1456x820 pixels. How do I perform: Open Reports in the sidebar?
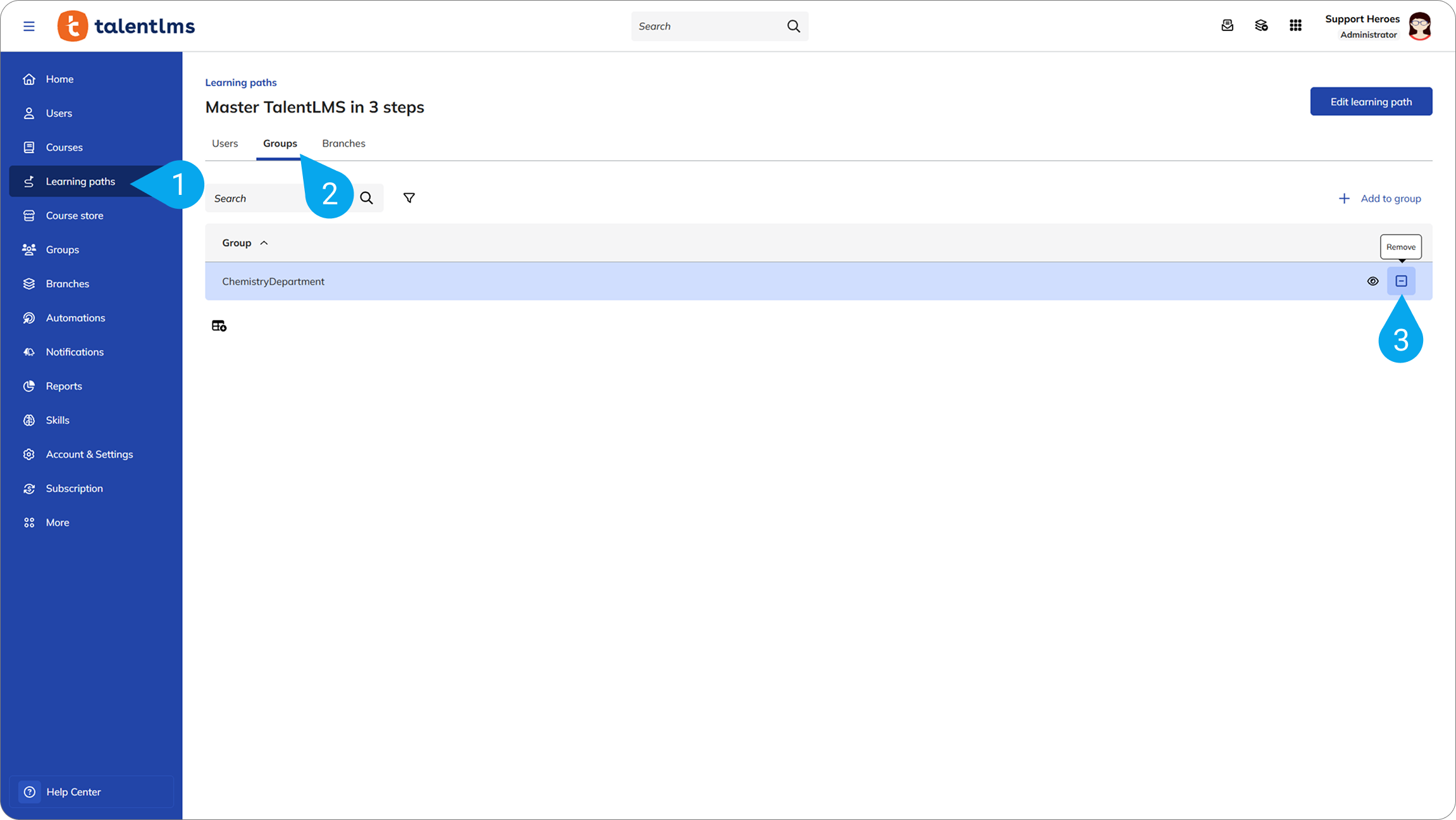point(91,387)
